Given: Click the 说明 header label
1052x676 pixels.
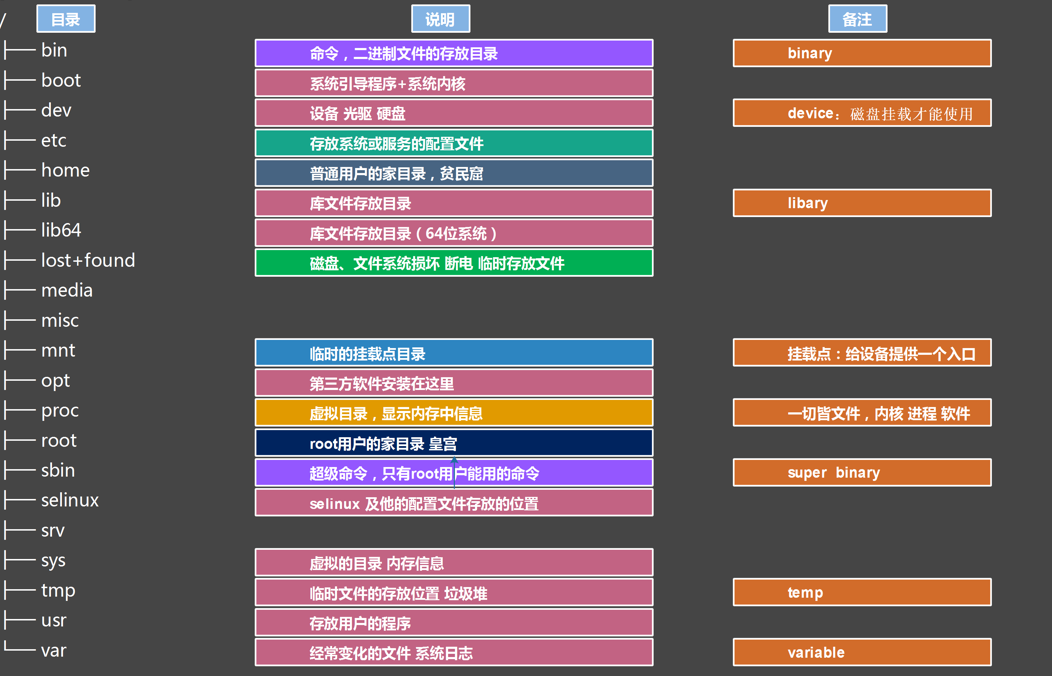Looking at the screenshot, I should 440,19.
